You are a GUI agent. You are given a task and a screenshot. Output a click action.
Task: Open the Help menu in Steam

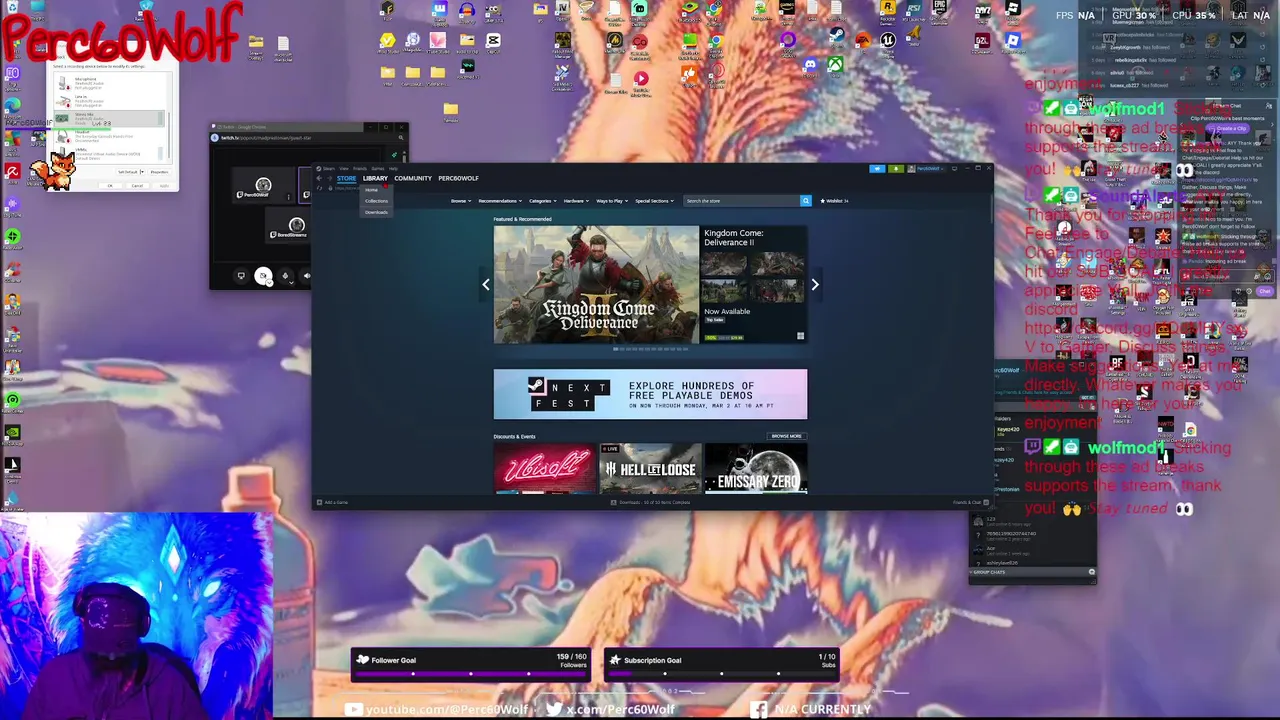[393, 168]
